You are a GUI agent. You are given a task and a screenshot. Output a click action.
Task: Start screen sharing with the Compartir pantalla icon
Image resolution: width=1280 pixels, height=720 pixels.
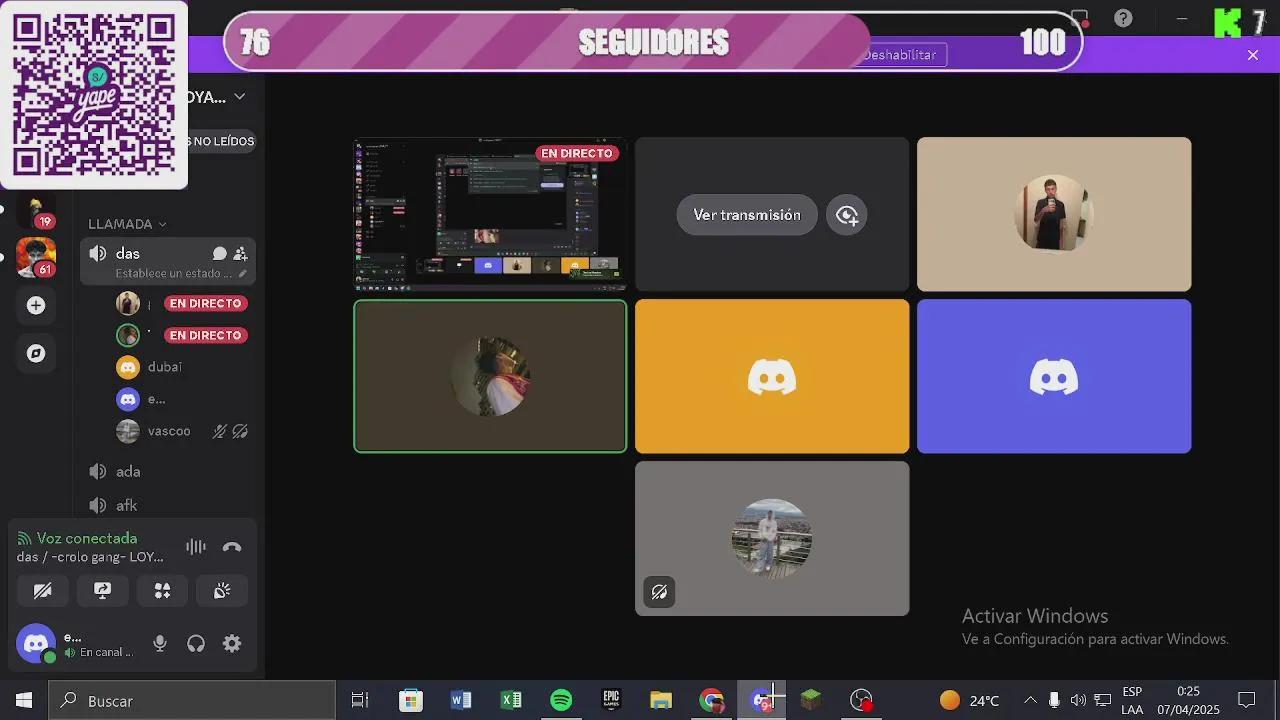coord(102,590)
